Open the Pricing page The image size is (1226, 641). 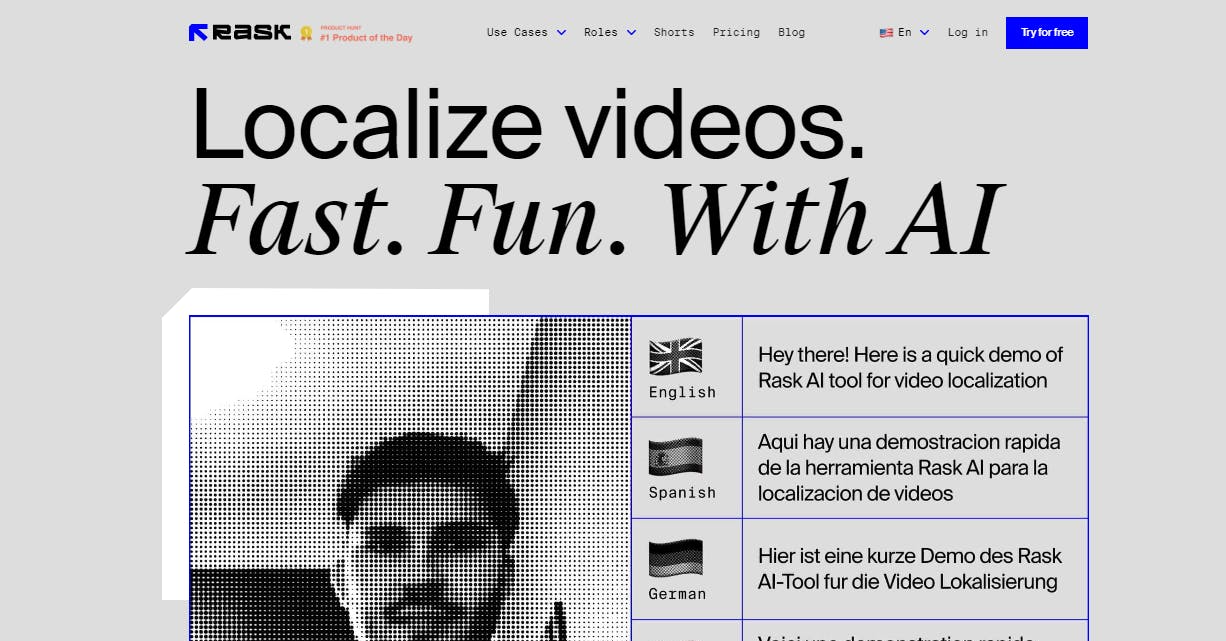pyautogui.click(x=736, y=32)
